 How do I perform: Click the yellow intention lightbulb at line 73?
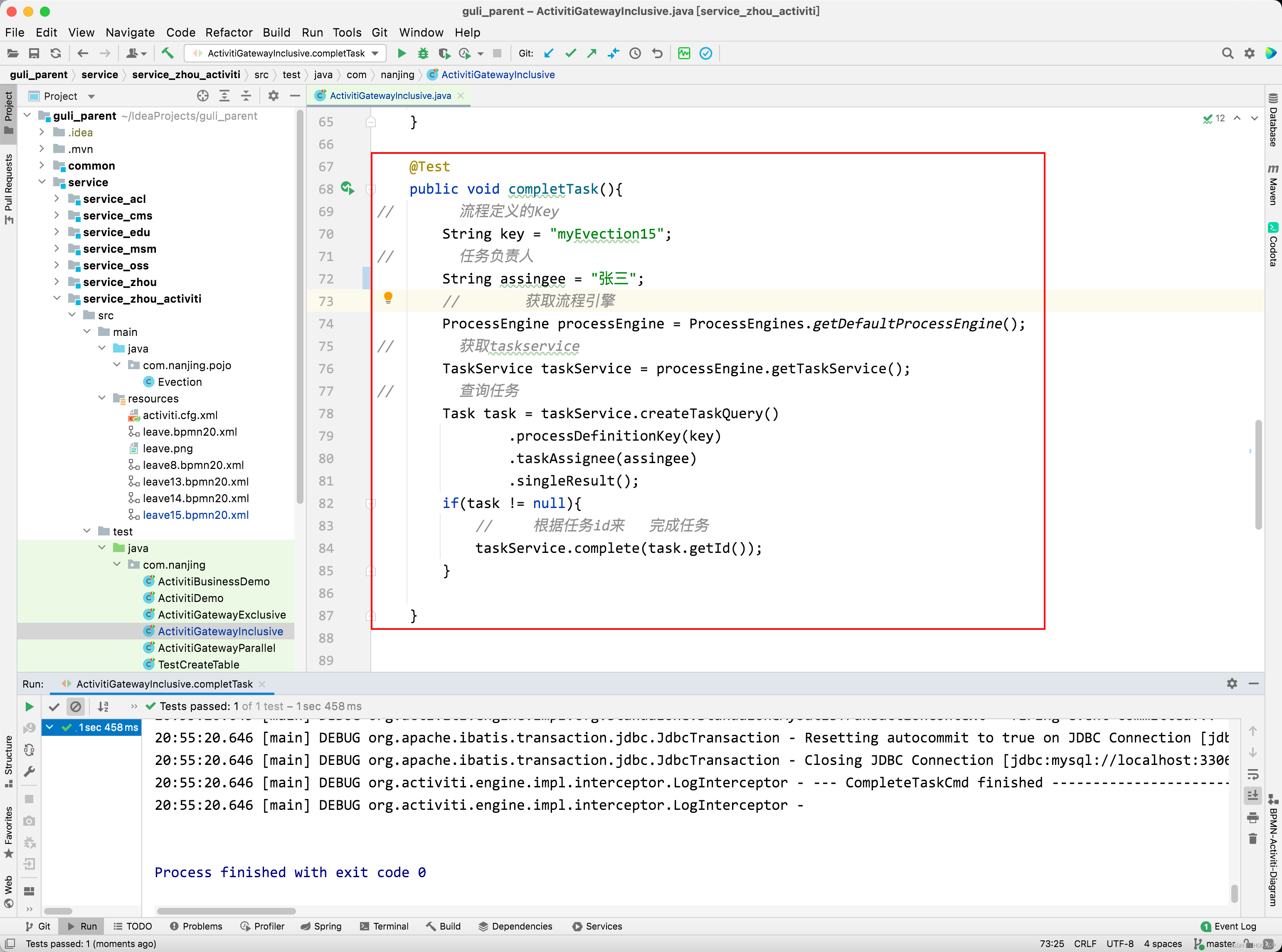pyautogui.click(x=388, y=298)
